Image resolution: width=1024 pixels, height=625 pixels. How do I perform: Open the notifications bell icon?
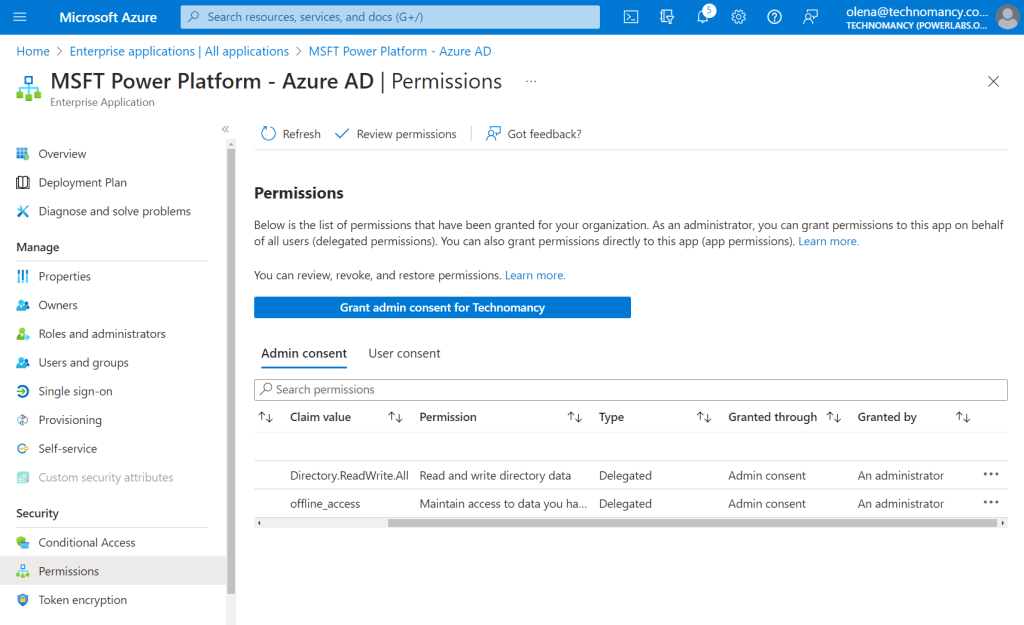(703, 17)
